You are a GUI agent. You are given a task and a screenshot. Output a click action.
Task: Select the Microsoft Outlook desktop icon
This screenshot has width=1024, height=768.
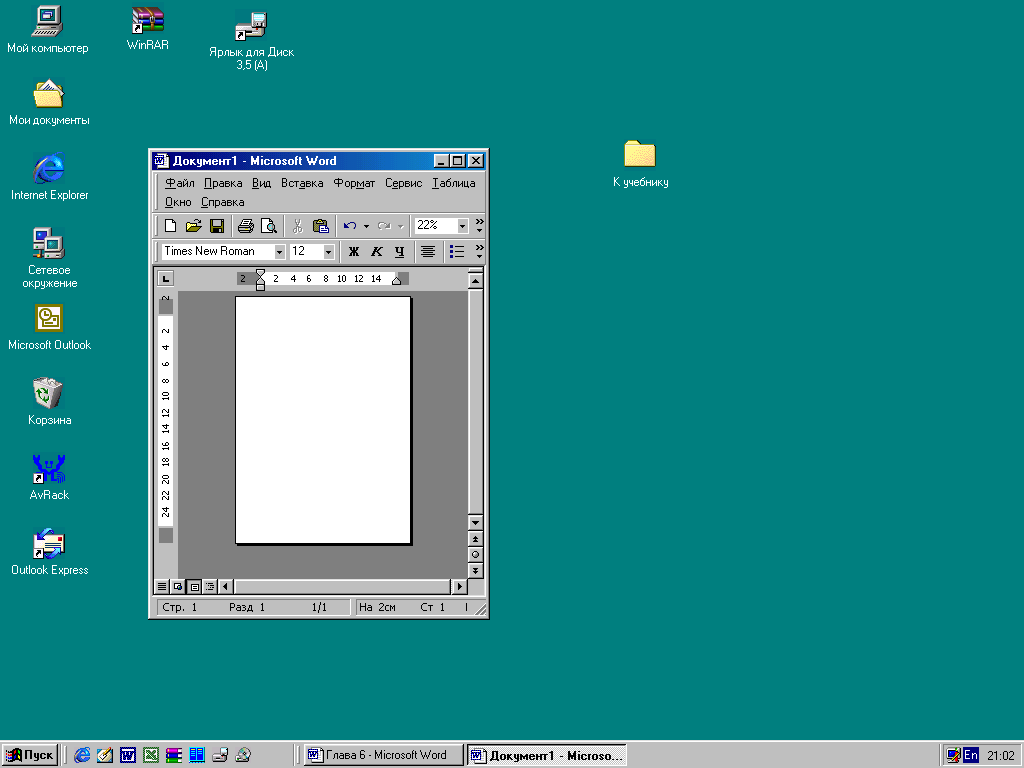pos(49,327)
